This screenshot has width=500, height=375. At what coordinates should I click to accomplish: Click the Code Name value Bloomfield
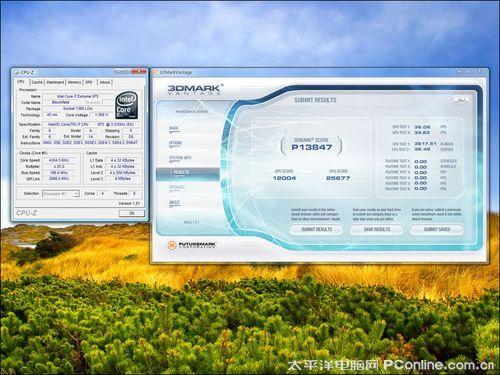click(x=61, y=102)
